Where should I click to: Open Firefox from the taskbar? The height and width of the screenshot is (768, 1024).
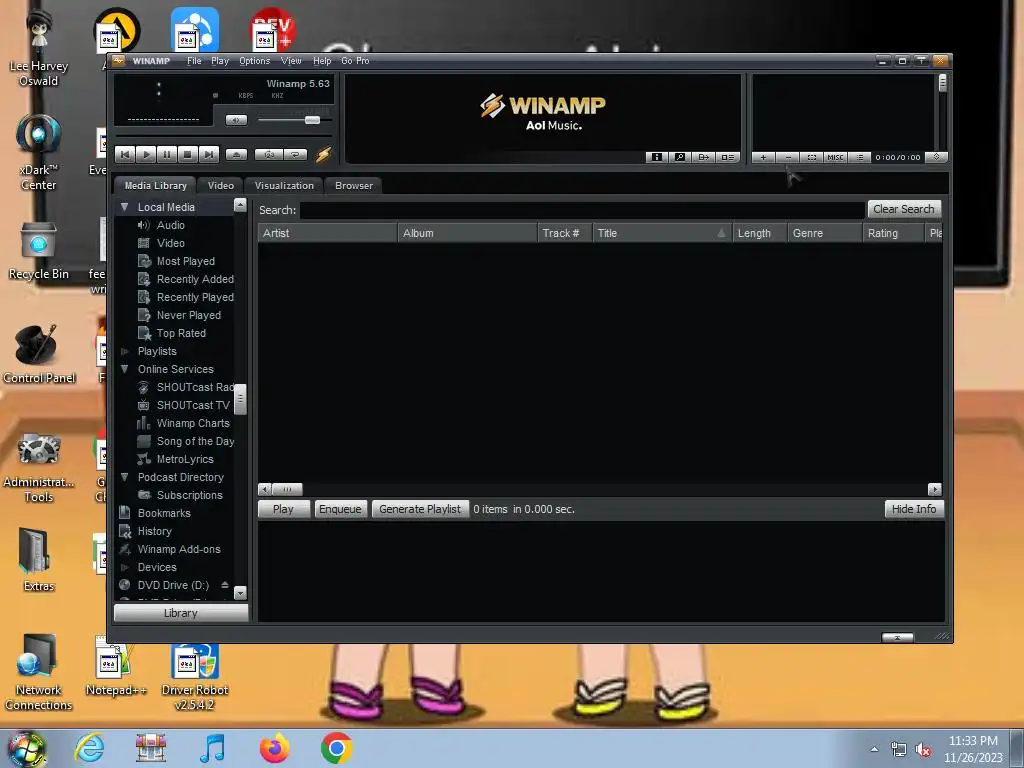click(275, 748)
